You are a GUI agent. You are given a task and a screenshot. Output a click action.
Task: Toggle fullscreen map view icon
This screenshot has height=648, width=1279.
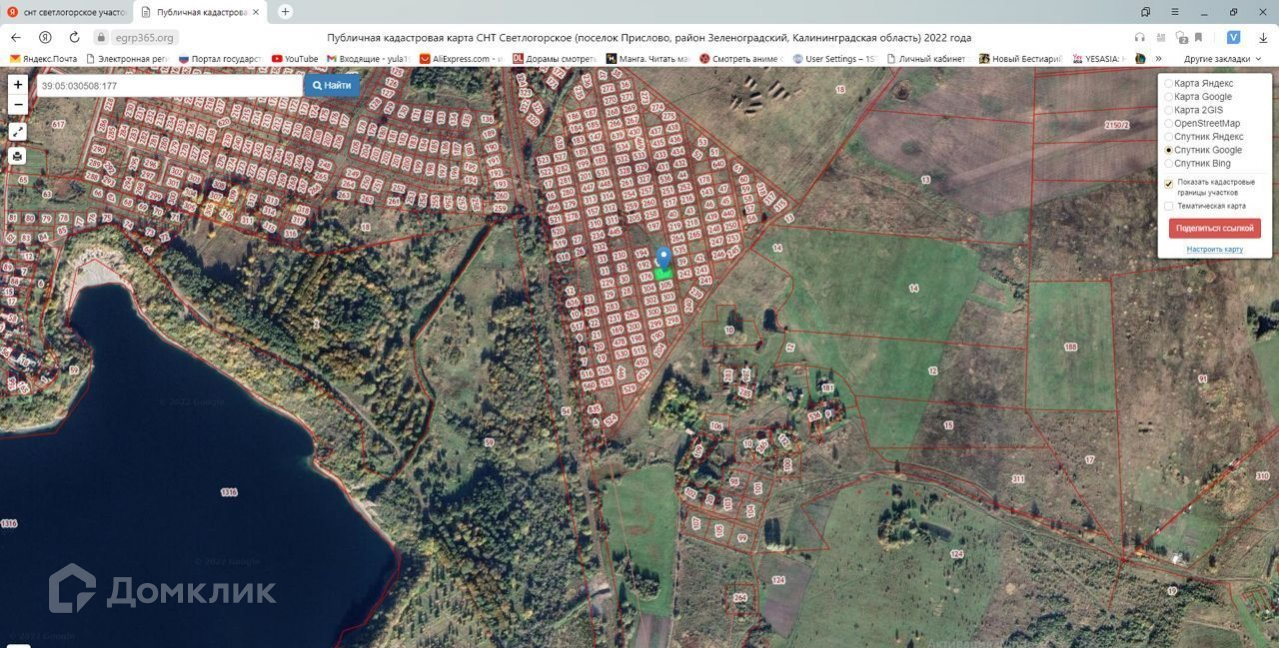[18, 131]
